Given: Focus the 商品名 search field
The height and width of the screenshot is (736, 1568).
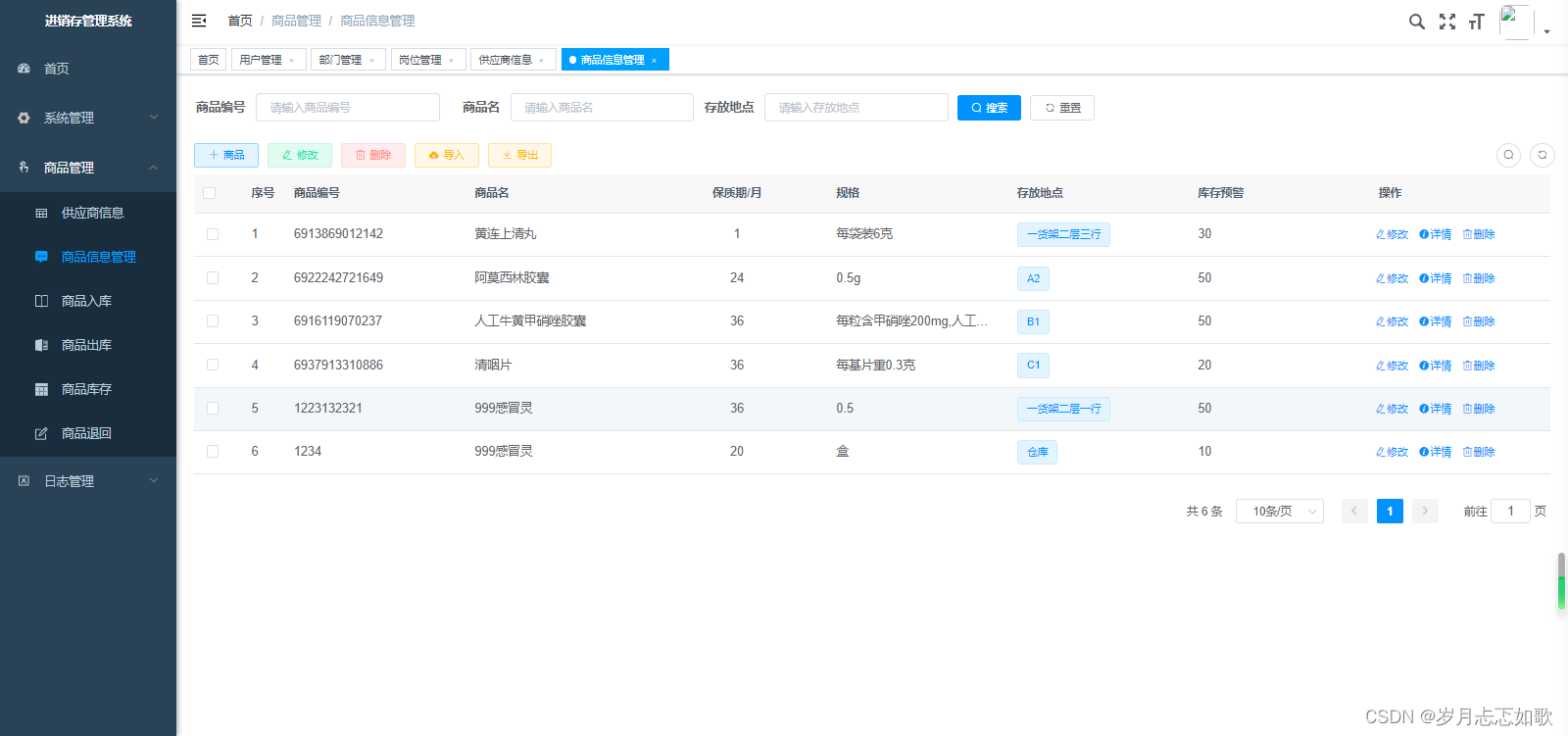Looking at the screenshot, I should pyautogui.click(x=602, y=108).
